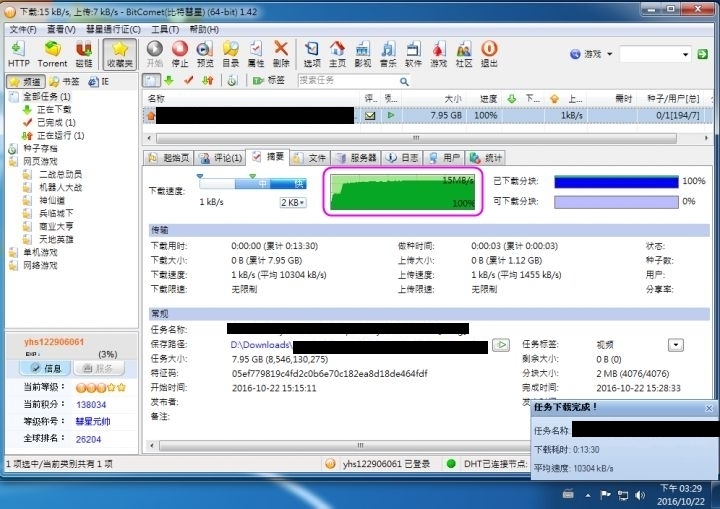The image size is (720, 509).
Task: Open the 2 KB speed dropdown
Action: tap(293, 203)
